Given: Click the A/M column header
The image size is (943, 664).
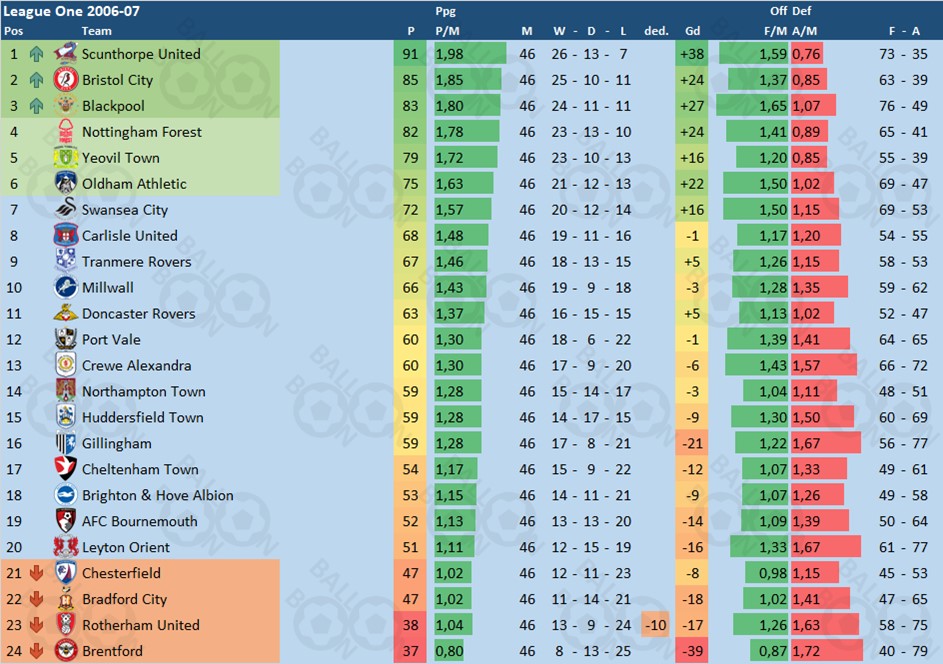Looking at the screenshot, I should 804,31.
